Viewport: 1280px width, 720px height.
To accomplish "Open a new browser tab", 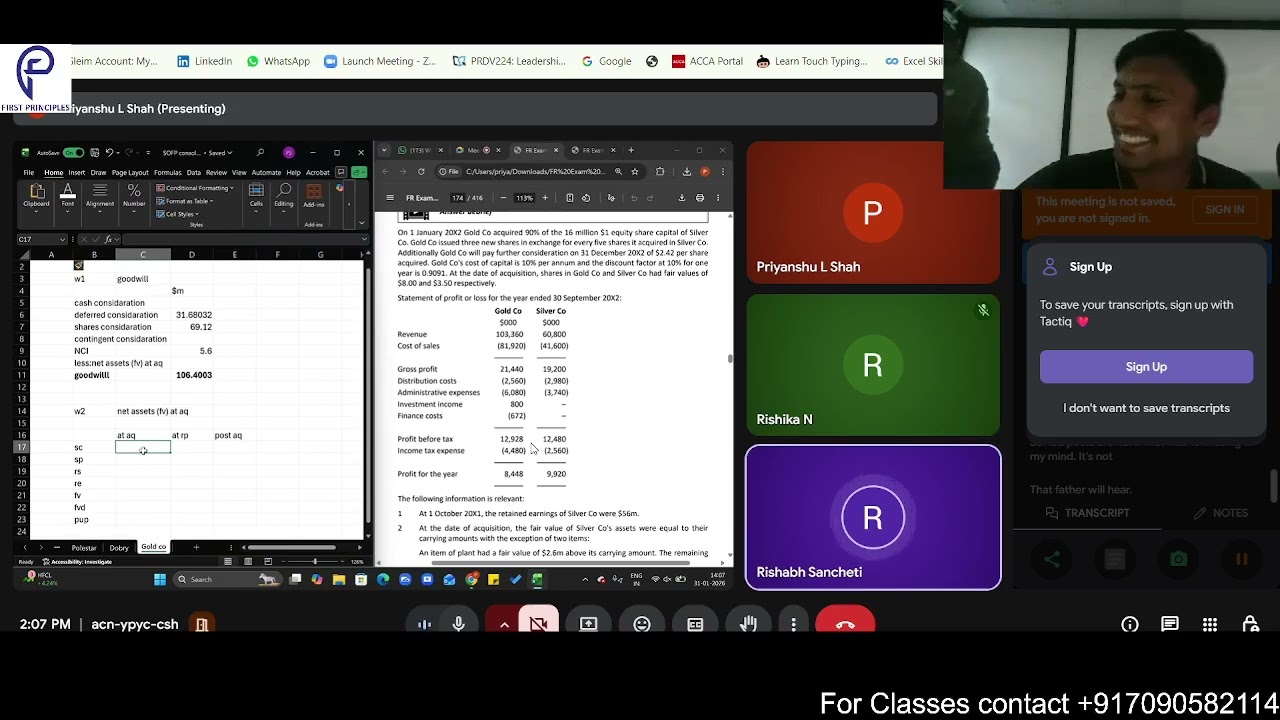I will point(630,151).
